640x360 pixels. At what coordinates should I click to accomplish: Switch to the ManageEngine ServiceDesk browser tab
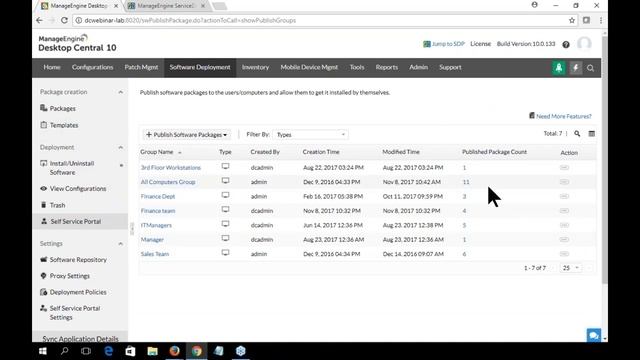coord(166,6)
